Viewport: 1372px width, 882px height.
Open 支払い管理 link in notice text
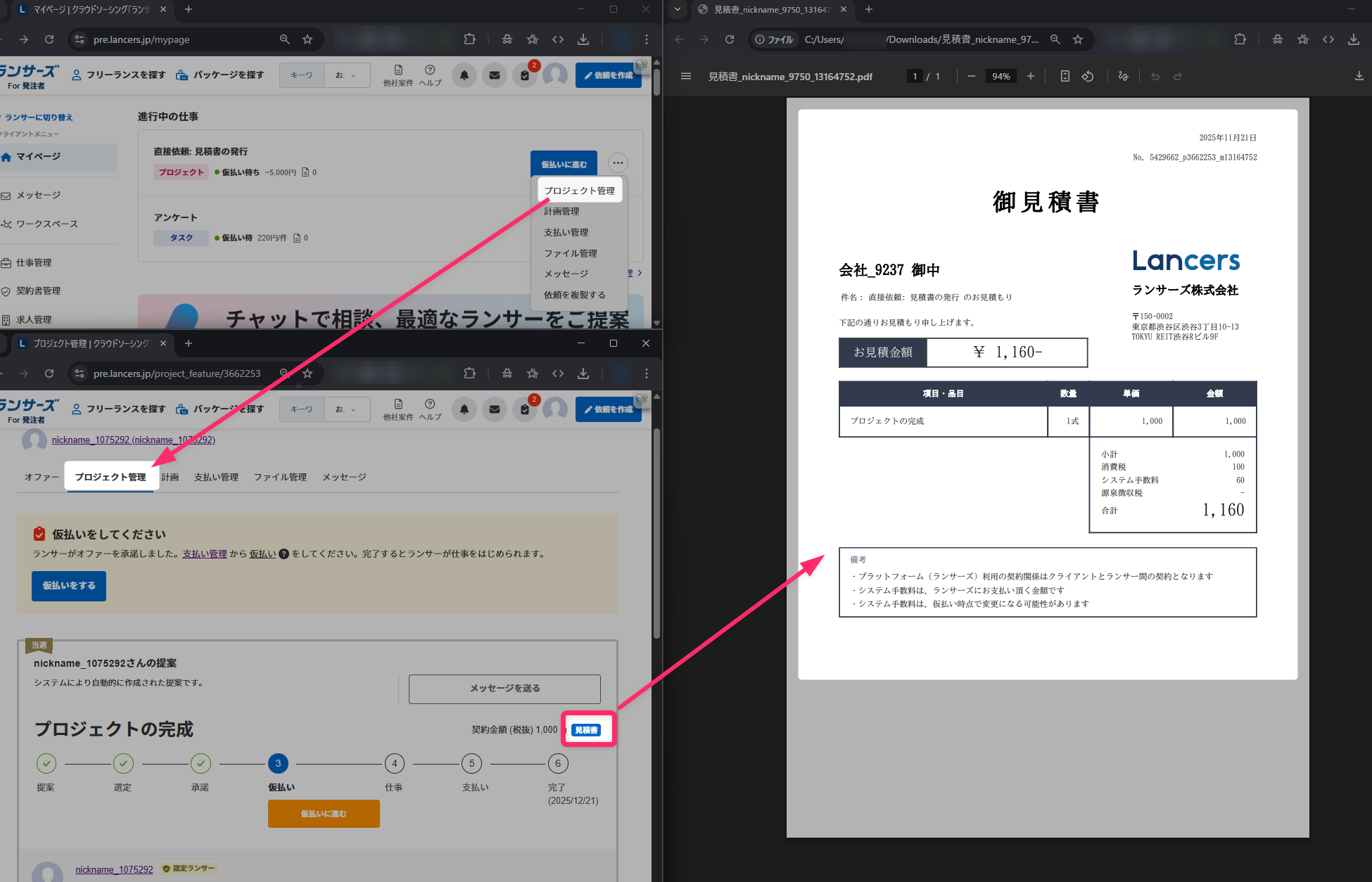point(204,554)
